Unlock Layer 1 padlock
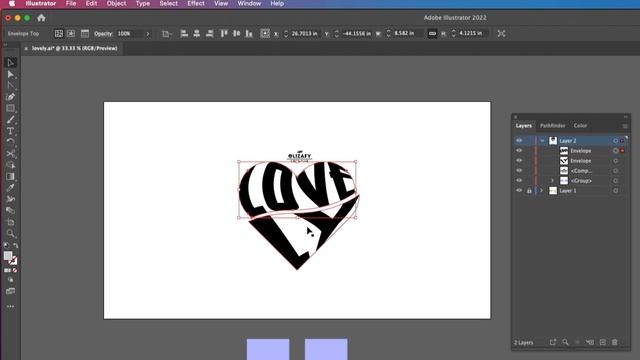Screen dimensions: 640x360 click(529, 191)
